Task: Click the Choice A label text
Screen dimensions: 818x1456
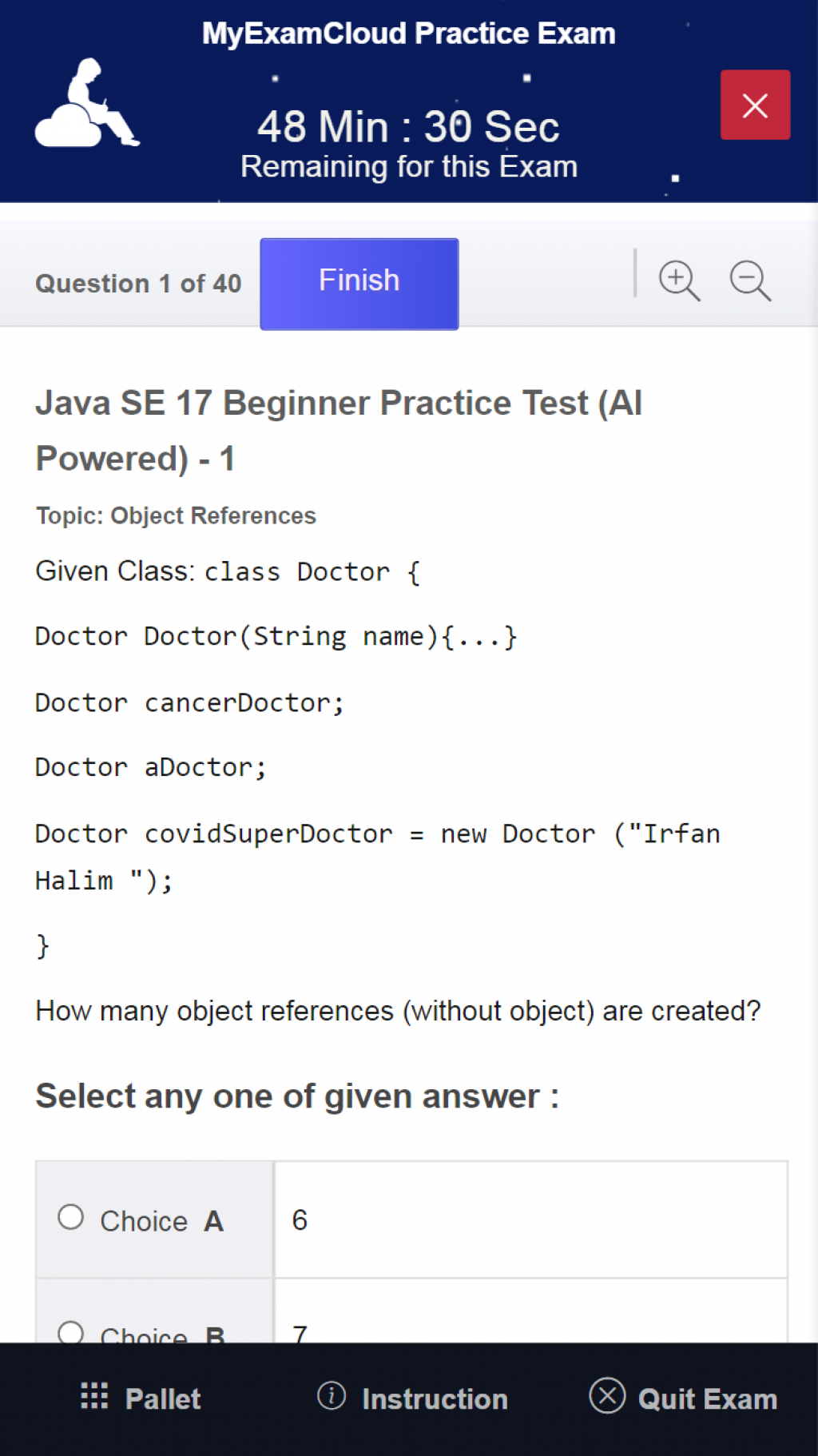Action: click(x=161, y=1221)
